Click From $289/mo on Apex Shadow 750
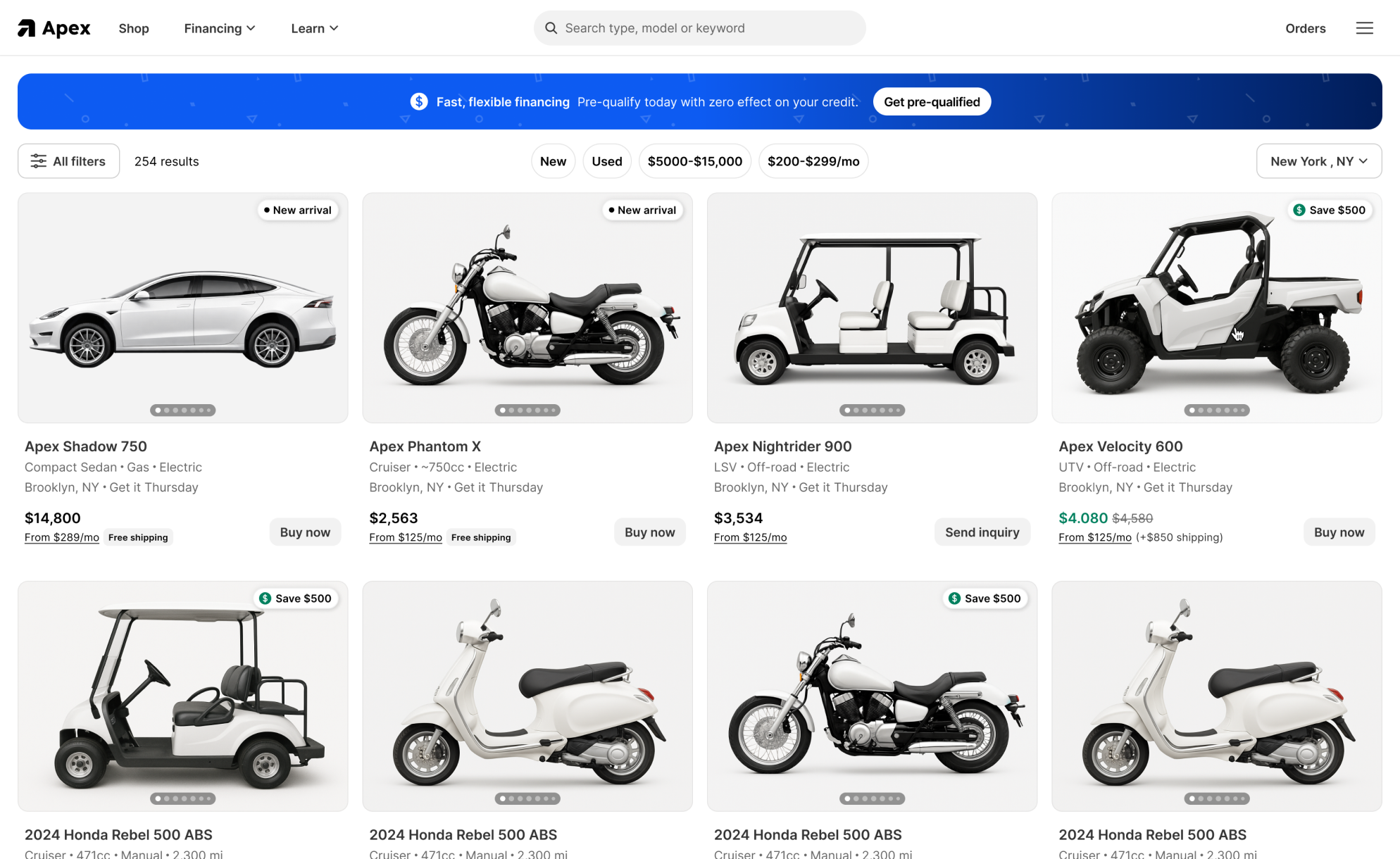The width and height of the screenshot is (1400, 859). (61, 537)
